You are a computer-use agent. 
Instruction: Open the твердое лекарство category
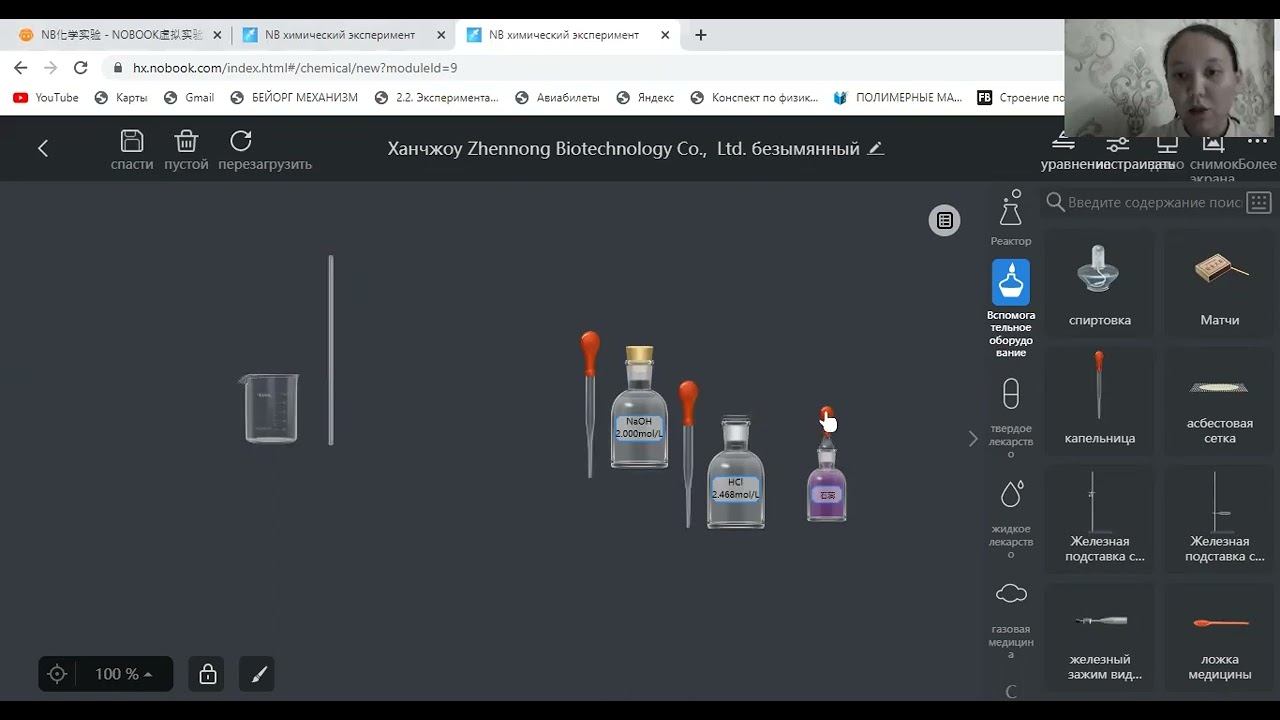pyautogui.click(x=1011, y=418)
